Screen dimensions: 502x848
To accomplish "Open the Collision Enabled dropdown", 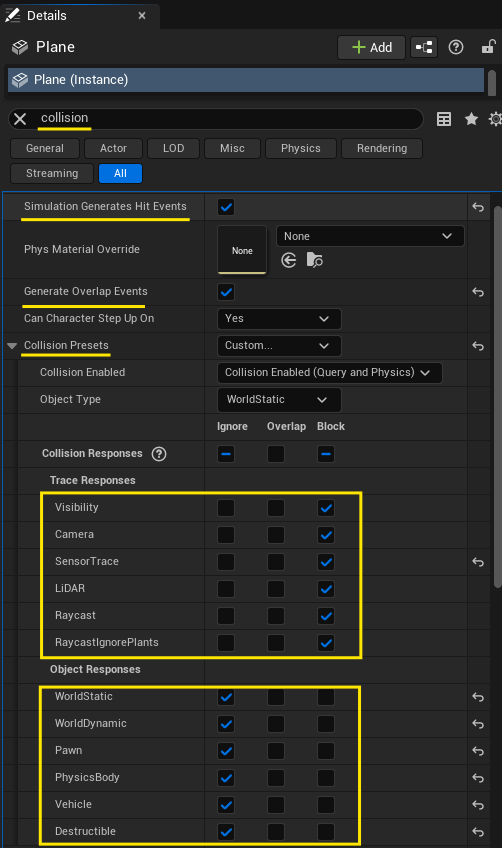I will 329,373.
